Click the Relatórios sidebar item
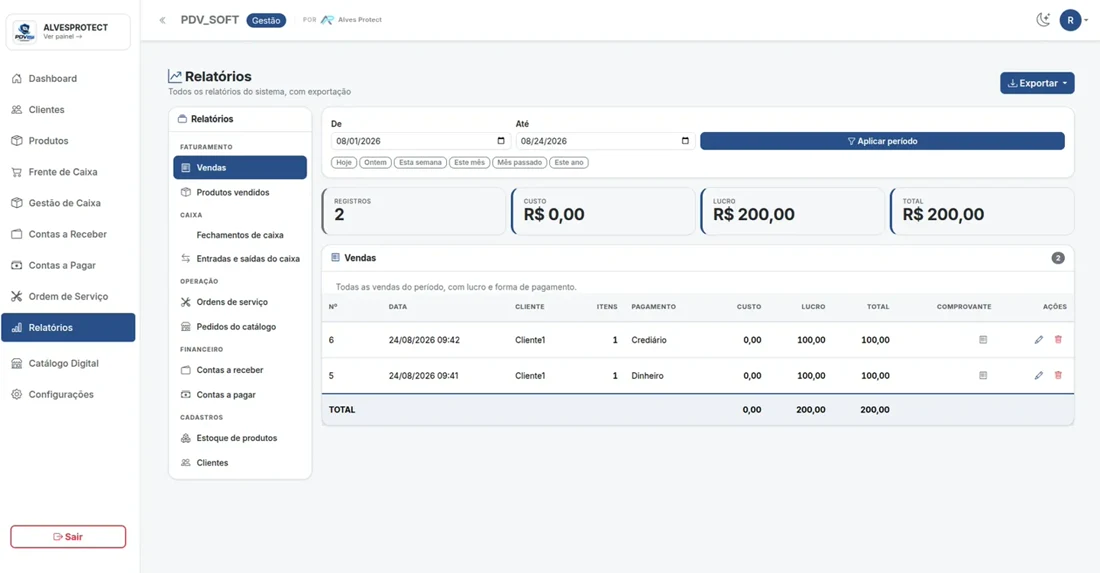This screenshot has height=573, width=1100. pyautogui.click(x=68, y=328)
